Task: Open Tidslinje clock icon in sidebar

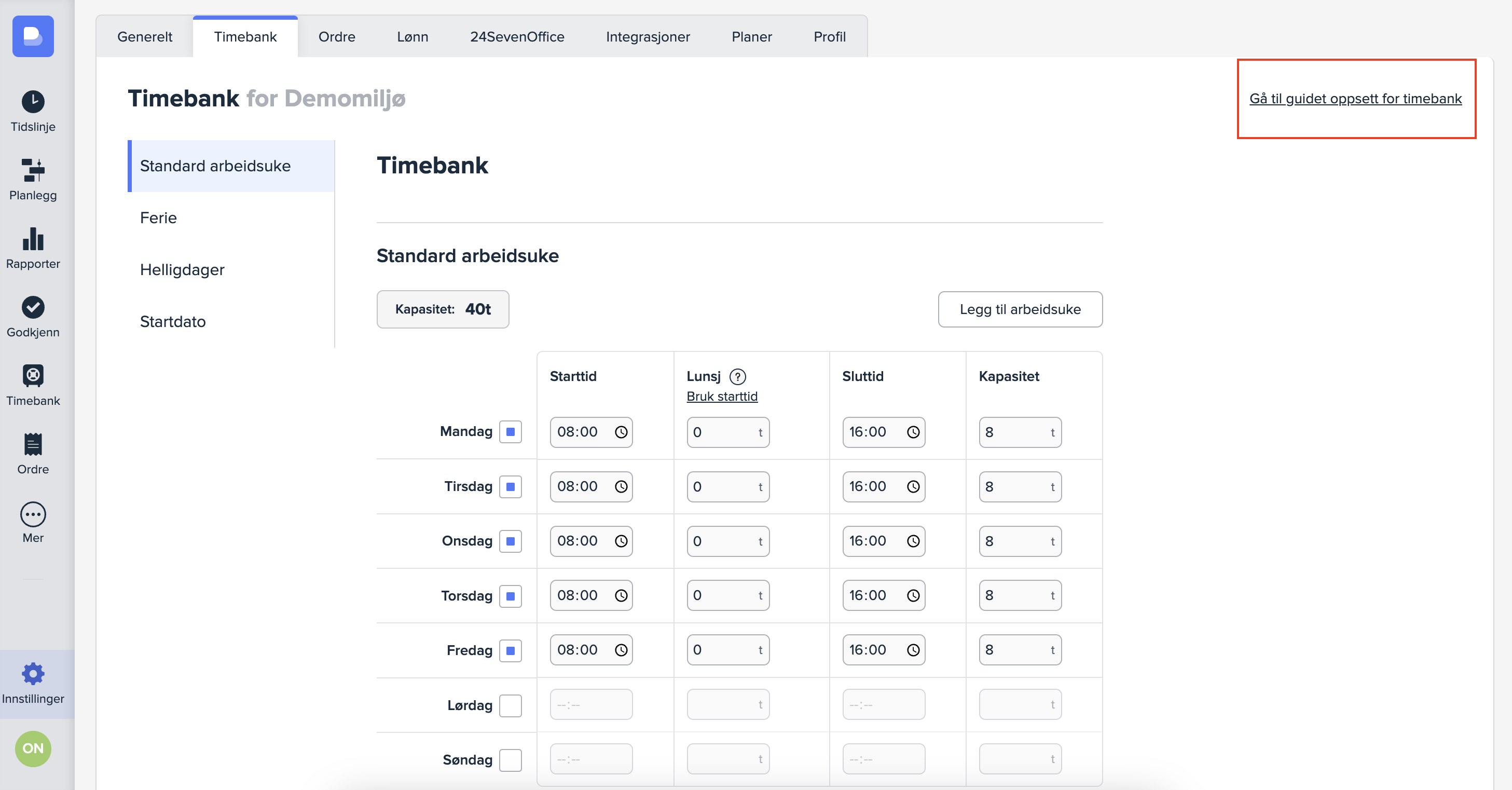Action: tap(33, 102)
